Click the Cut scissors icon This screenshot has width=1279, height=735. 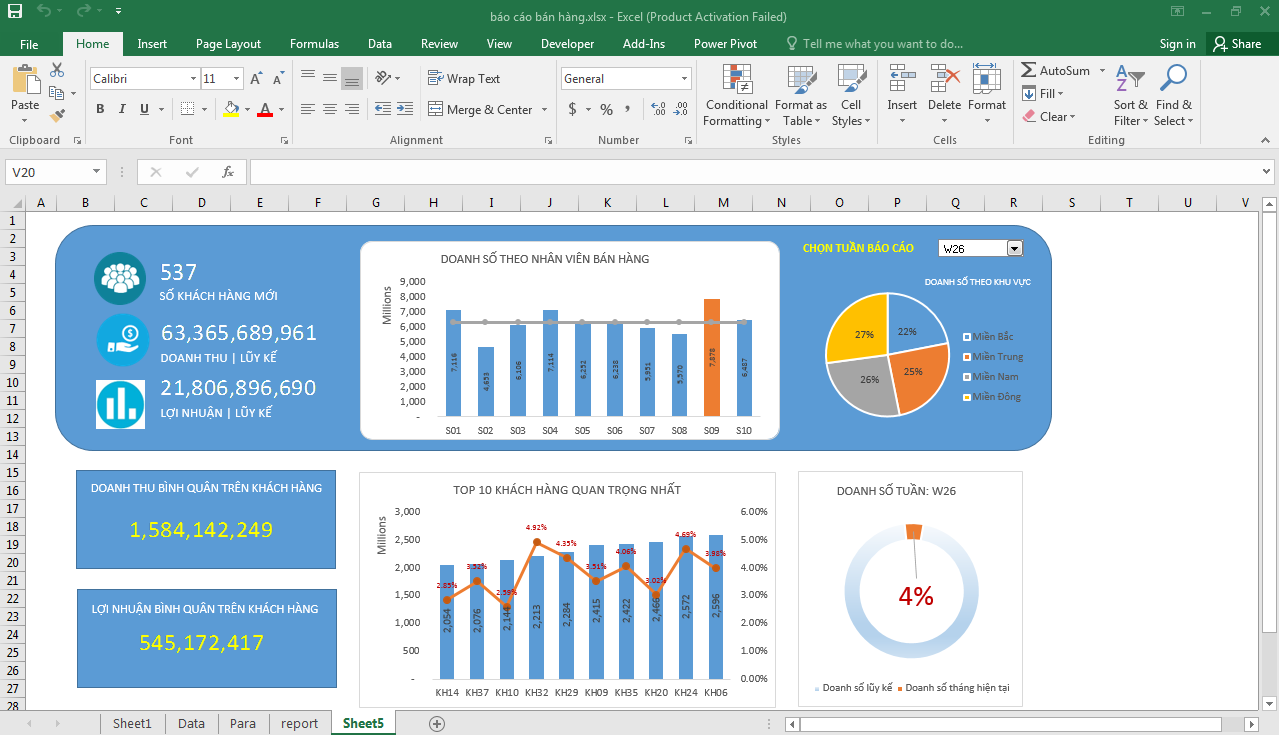57,70
